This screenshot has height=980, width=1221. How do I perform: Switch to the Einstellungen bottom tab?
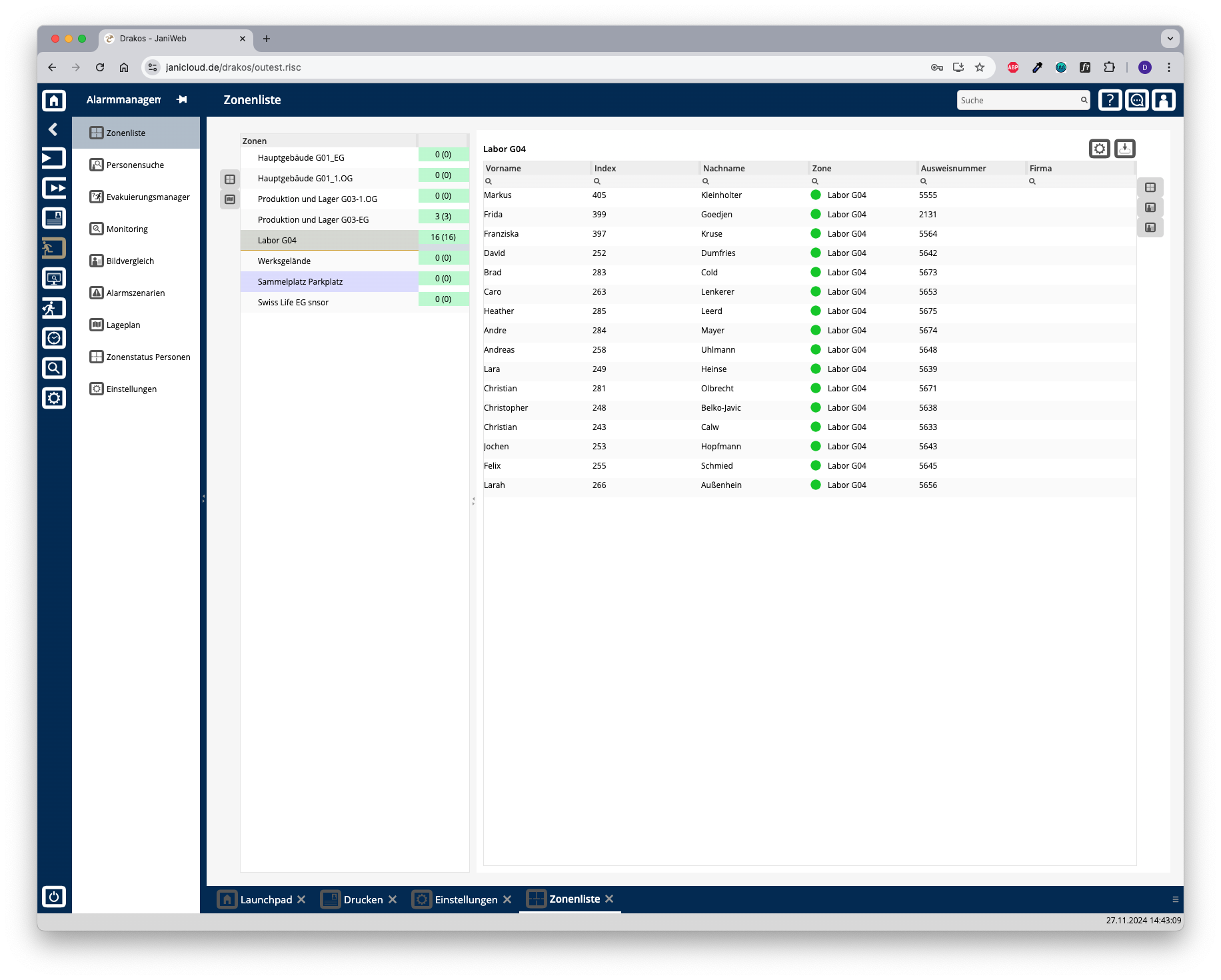[455, 899]
